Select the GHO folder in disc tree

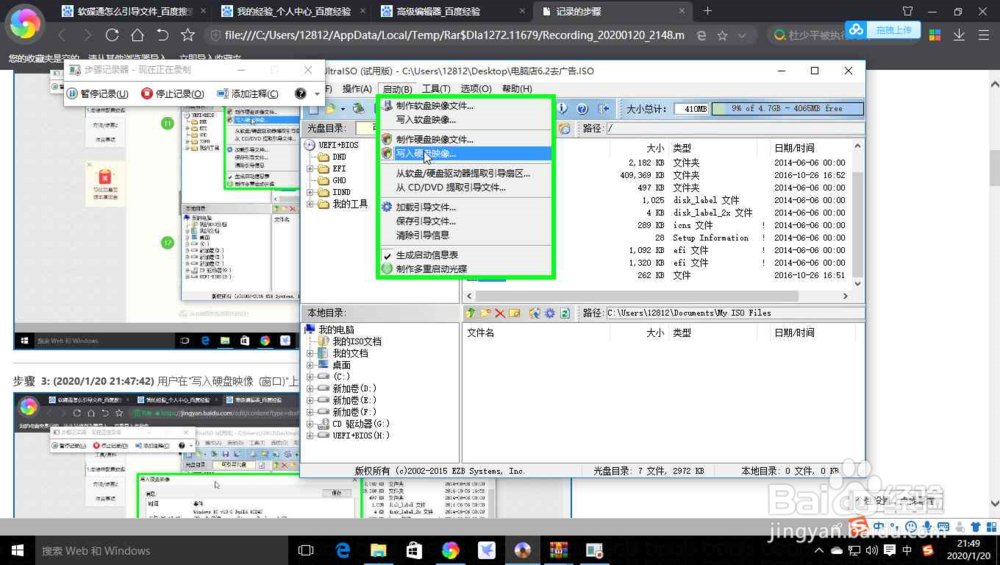[339, 180]
